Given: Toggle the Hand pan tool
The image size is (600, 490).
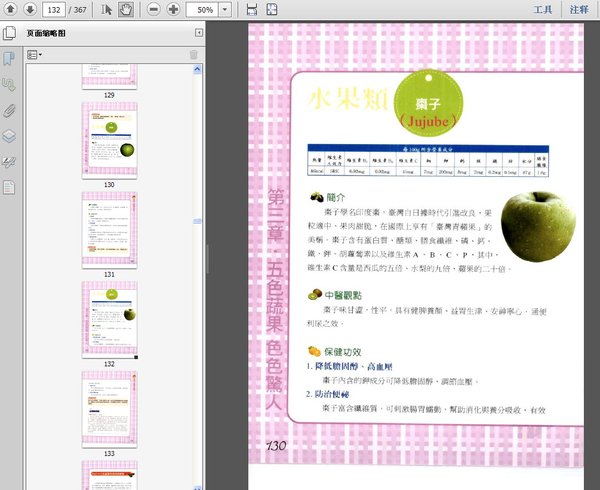Looking at the screenshot, I should 126,9.
